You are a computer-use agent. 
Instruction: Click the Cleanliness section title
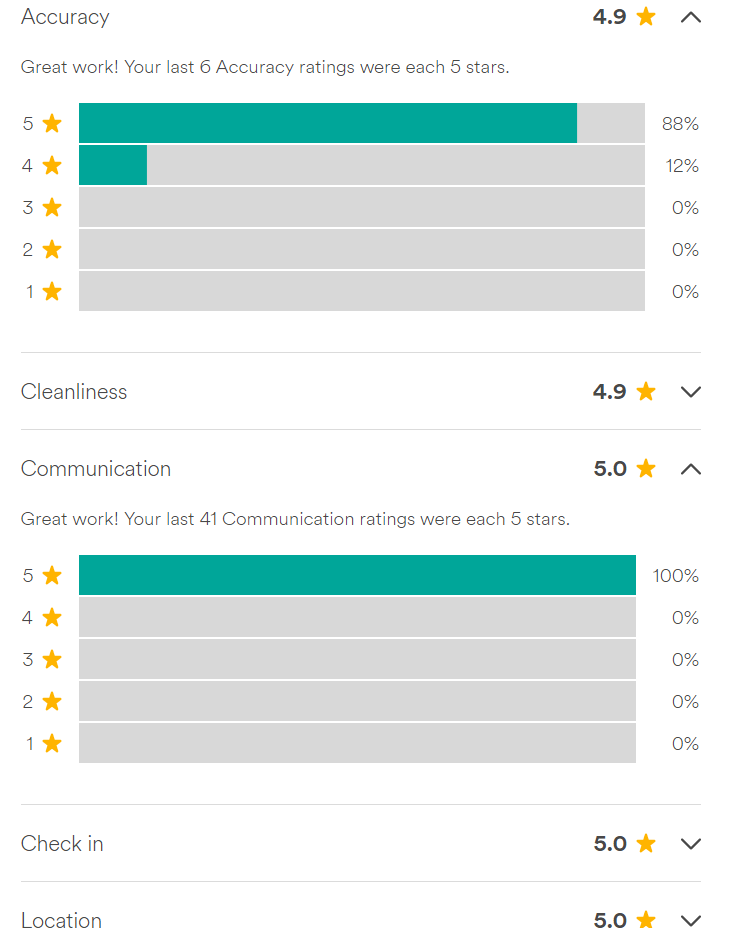coord(74,392)
